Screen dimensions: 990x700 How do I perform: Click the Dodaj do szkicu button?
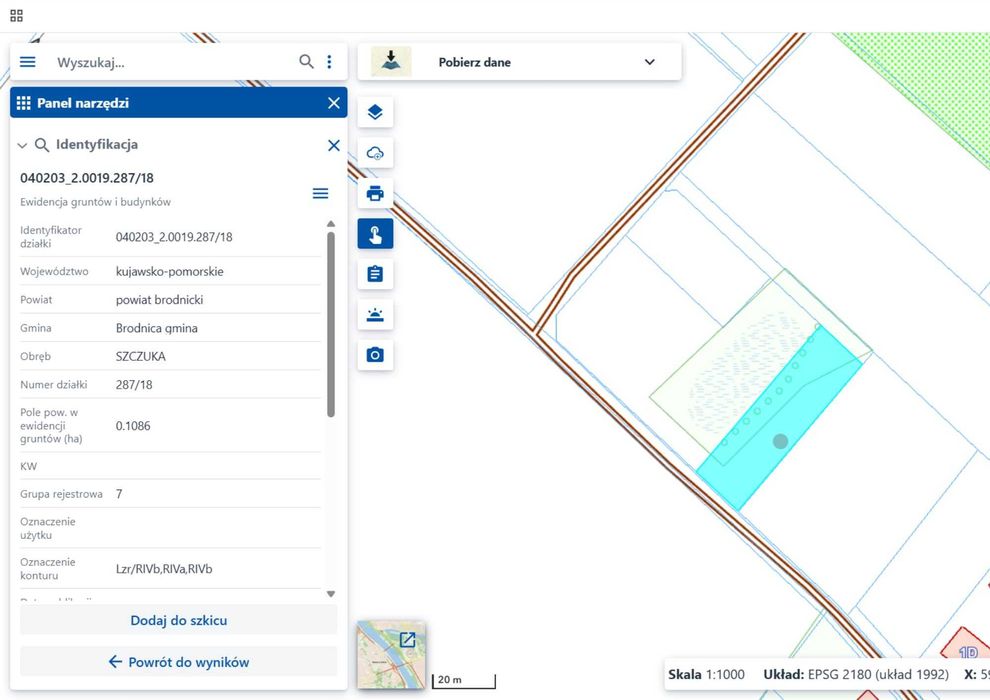point(179,620)
